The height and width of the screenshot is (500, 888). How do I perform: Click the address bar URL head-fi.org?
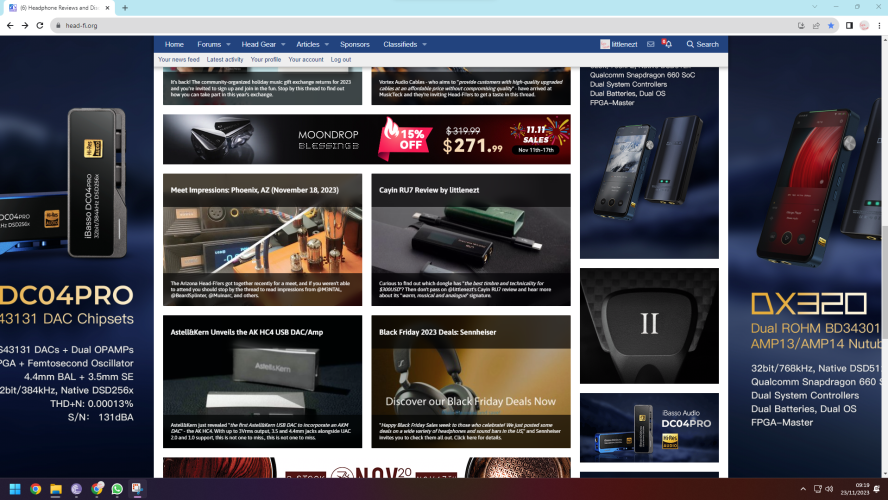click(81, 25)
